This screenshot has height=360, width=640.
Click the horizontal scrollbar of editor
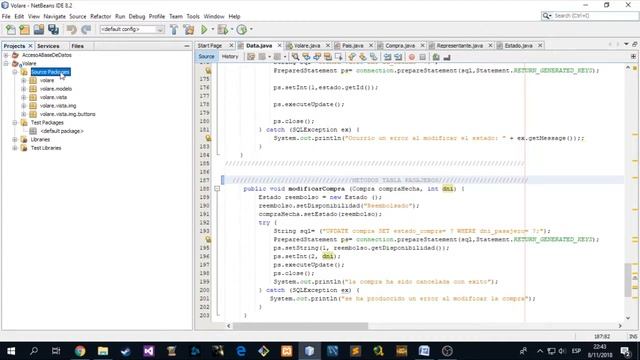coord(300,326)
